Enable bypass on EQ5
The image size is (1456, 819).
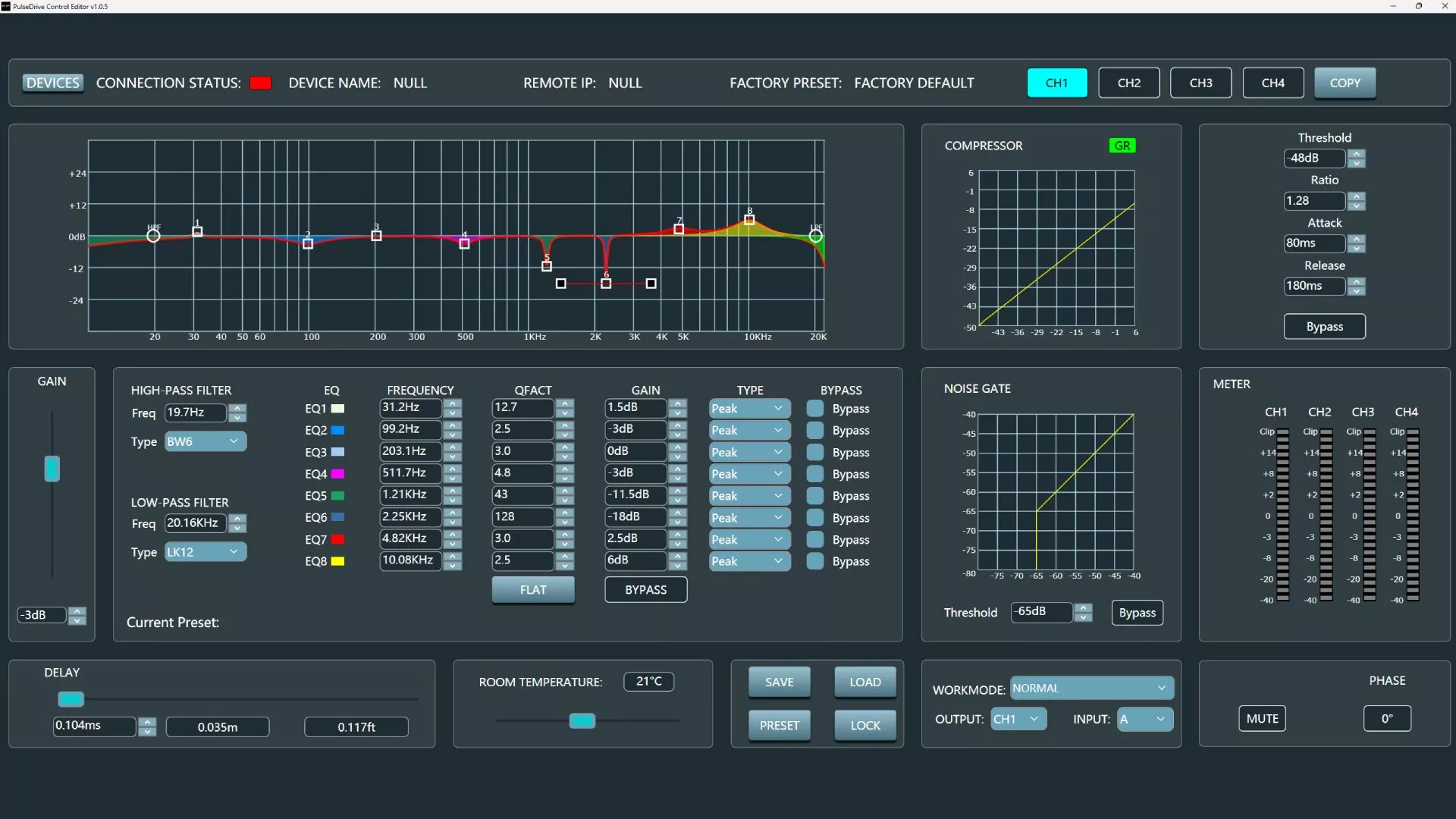coord(815,495)
